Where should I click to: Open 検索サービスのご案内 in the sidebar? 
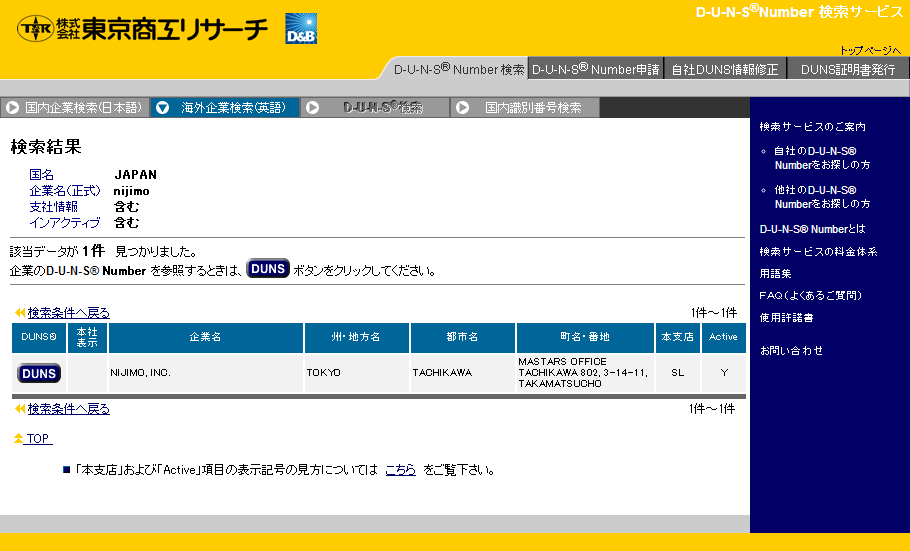(812, 127)
